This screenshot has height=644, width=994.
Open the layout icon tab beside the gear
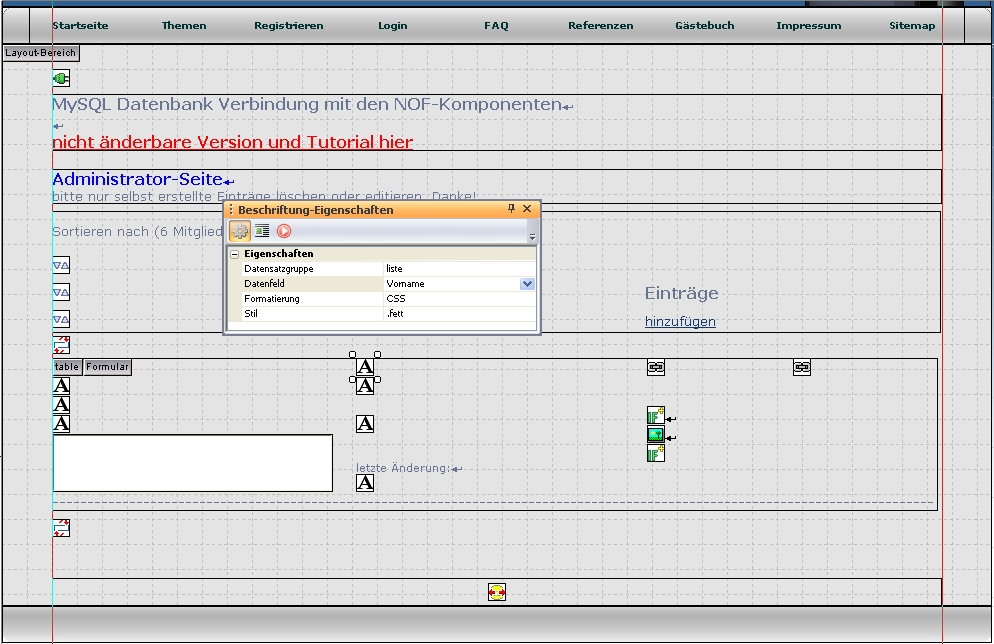click(262, 231)
